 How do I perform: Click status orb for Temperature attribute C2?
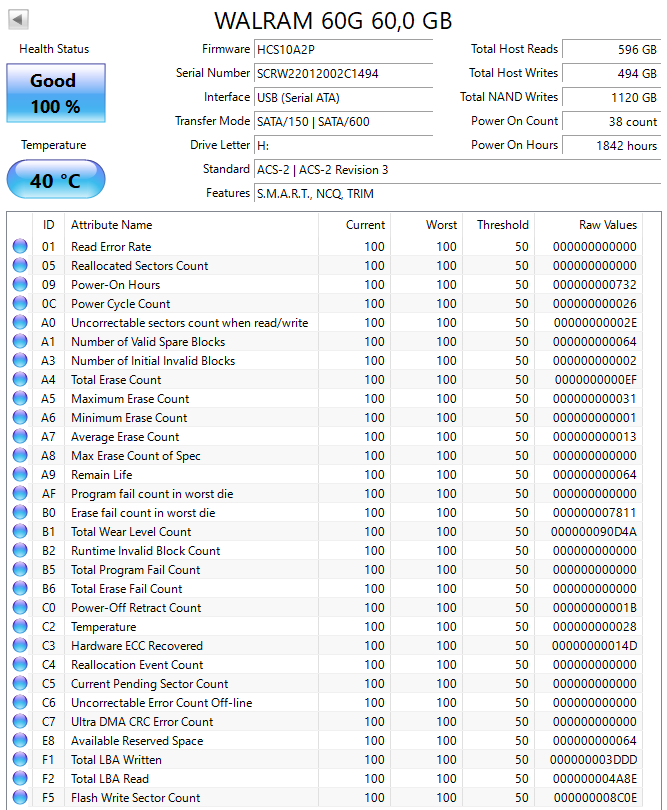20,626
